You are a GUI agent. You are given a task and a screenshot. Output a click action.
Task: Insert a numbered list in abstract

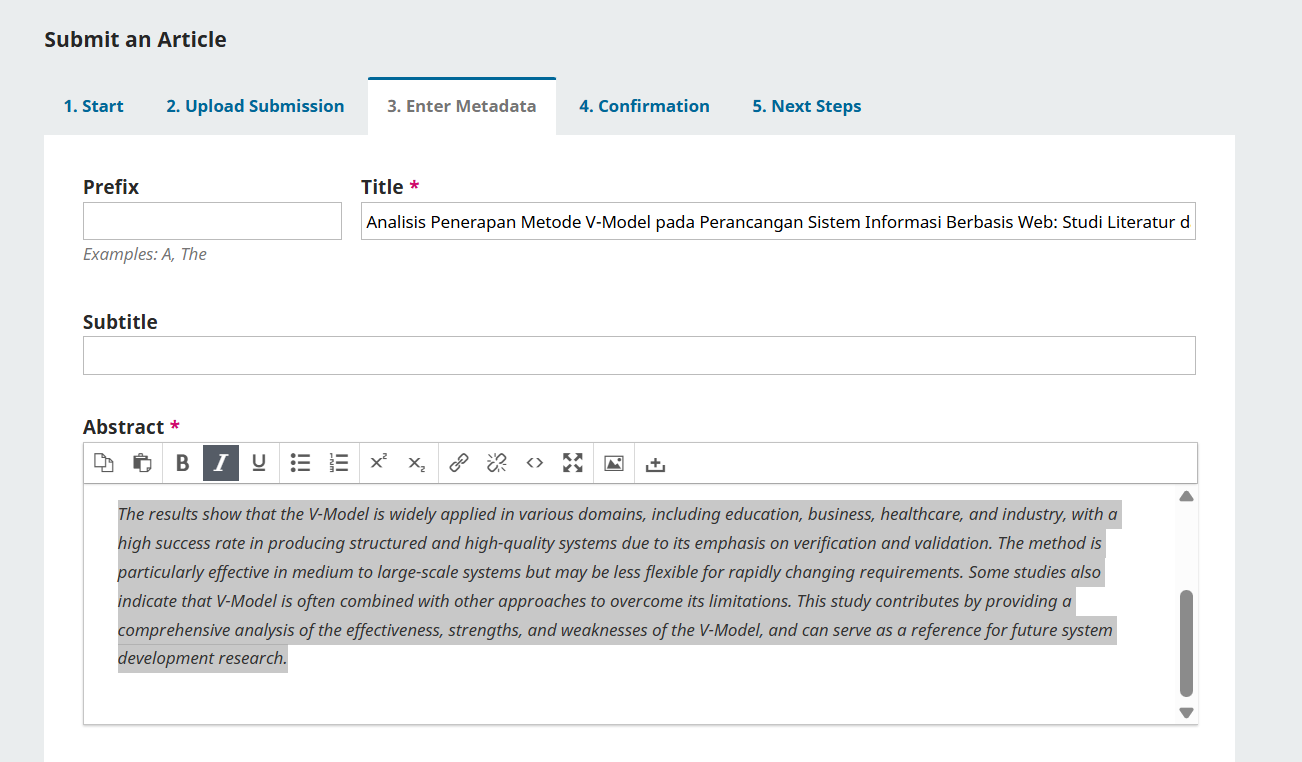(339, 463)
